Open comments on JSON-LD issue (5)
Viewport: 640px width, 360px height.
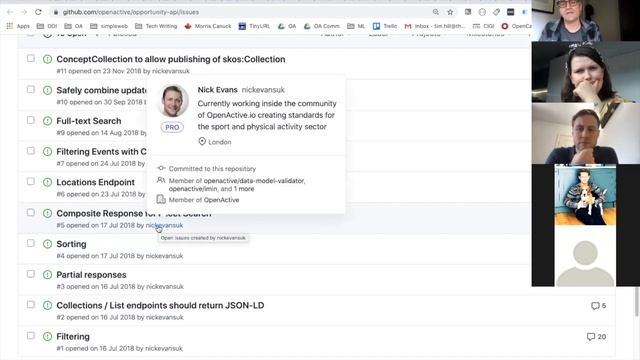point(598,306)
